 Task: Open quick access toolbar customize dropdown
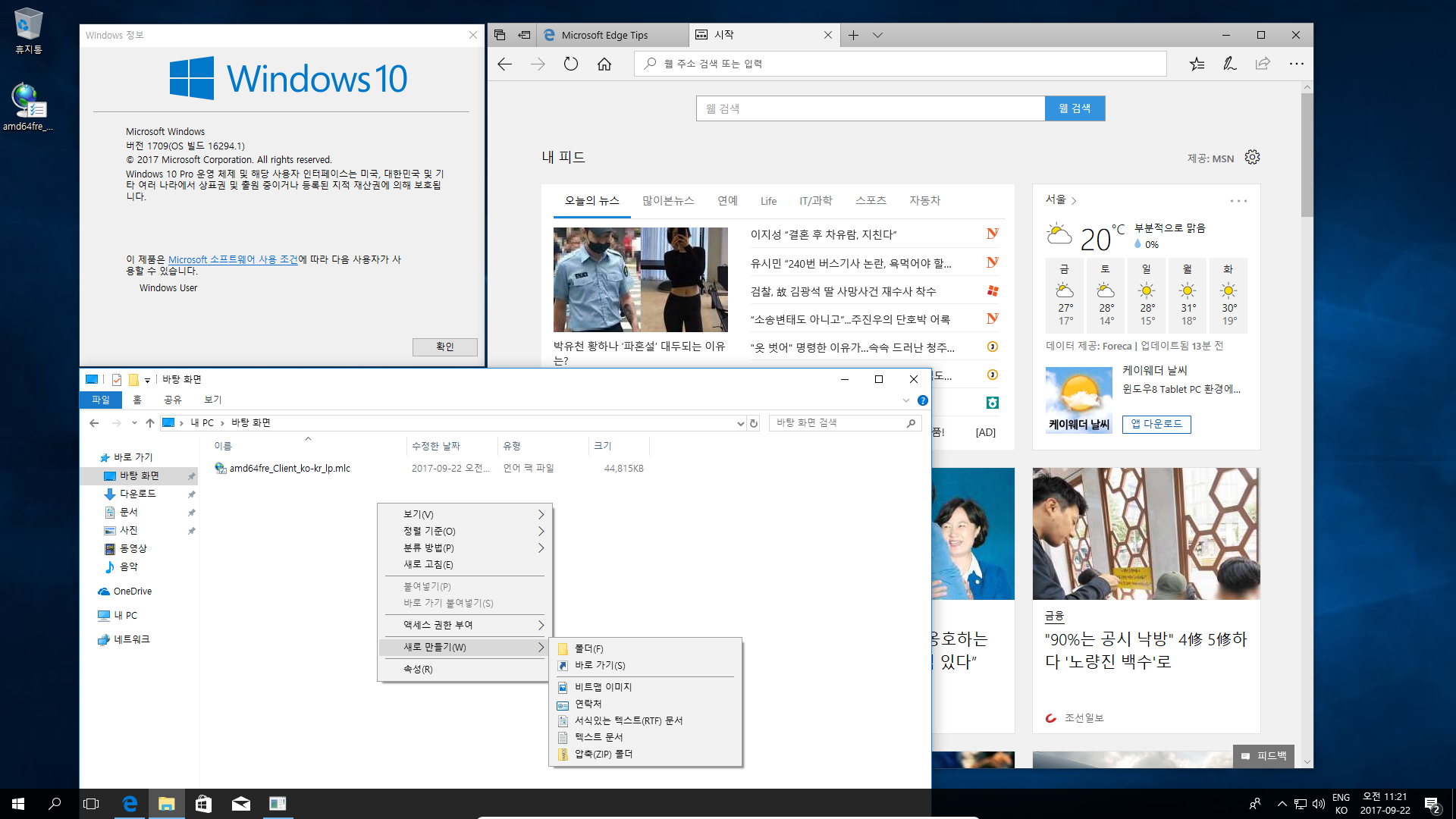point(147,380)
